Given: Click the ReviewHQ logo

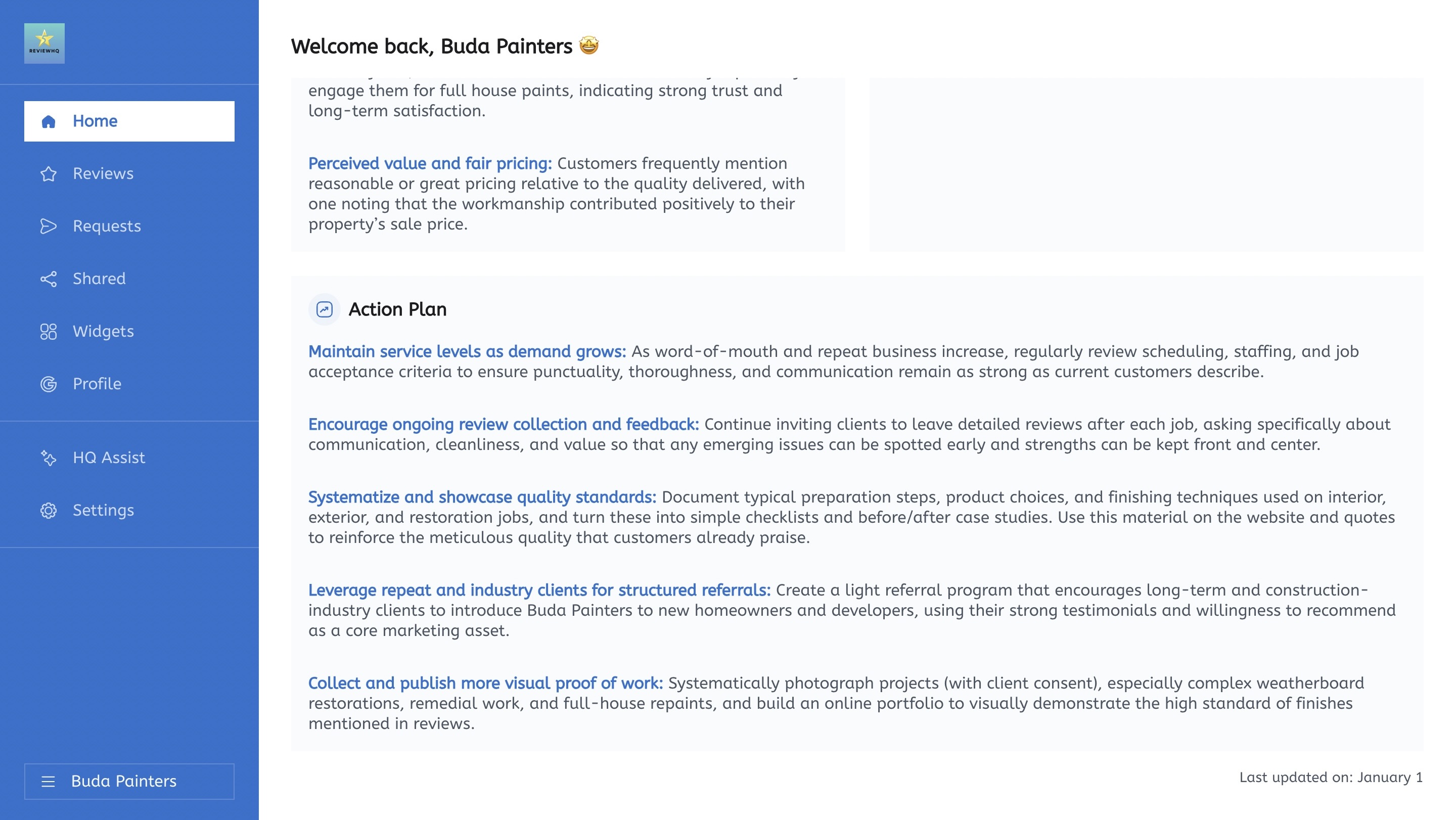Looking at the screenshot, I should point(44,43).
